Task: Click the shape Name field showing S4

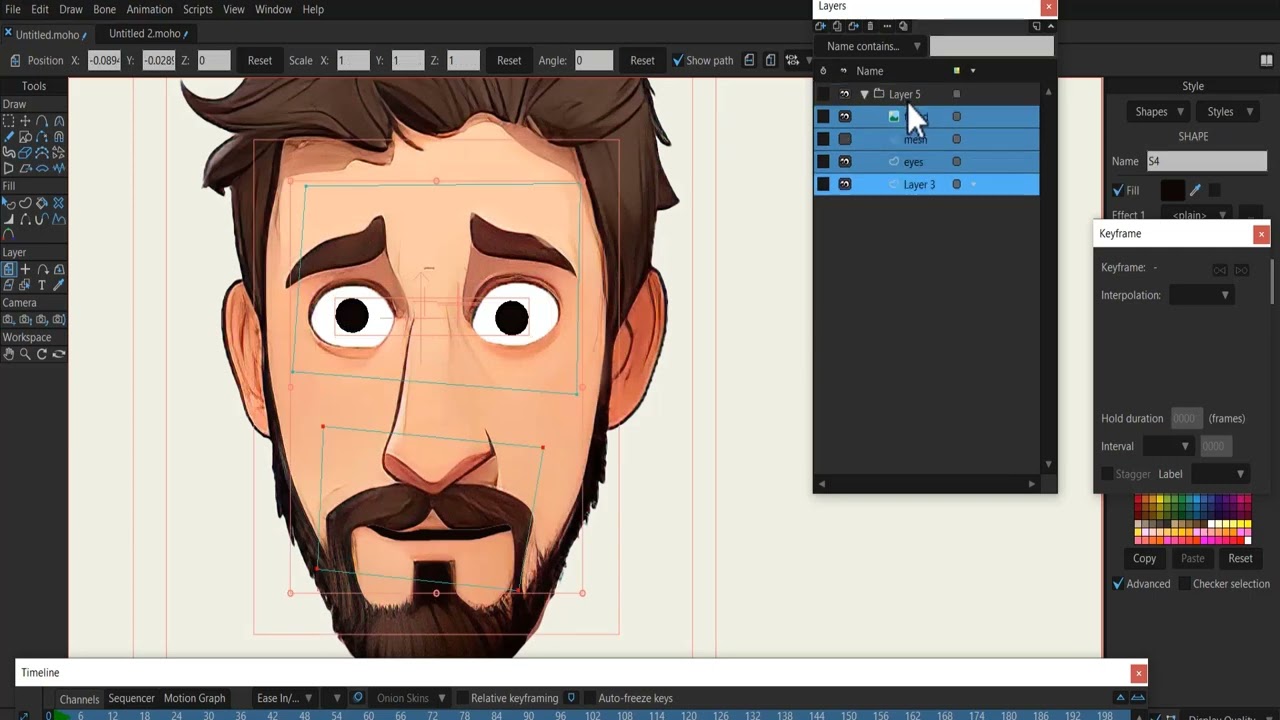Action: pyautogui.click(x=1206, y=161)
